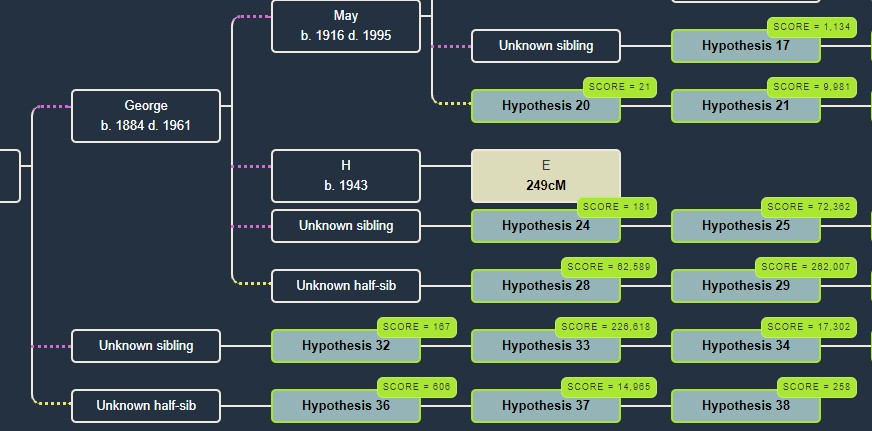Click the Hypothesis 17 box
This screenshot has width=872, height=431.
746,46
